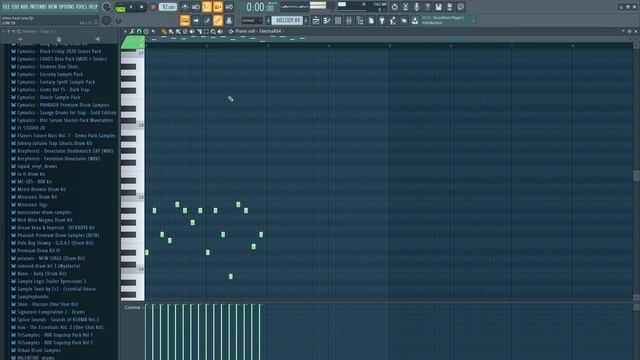This screenshot has width=640, height=360.
Task: Open the help question mark icon
Action: [x=427, y=7]
